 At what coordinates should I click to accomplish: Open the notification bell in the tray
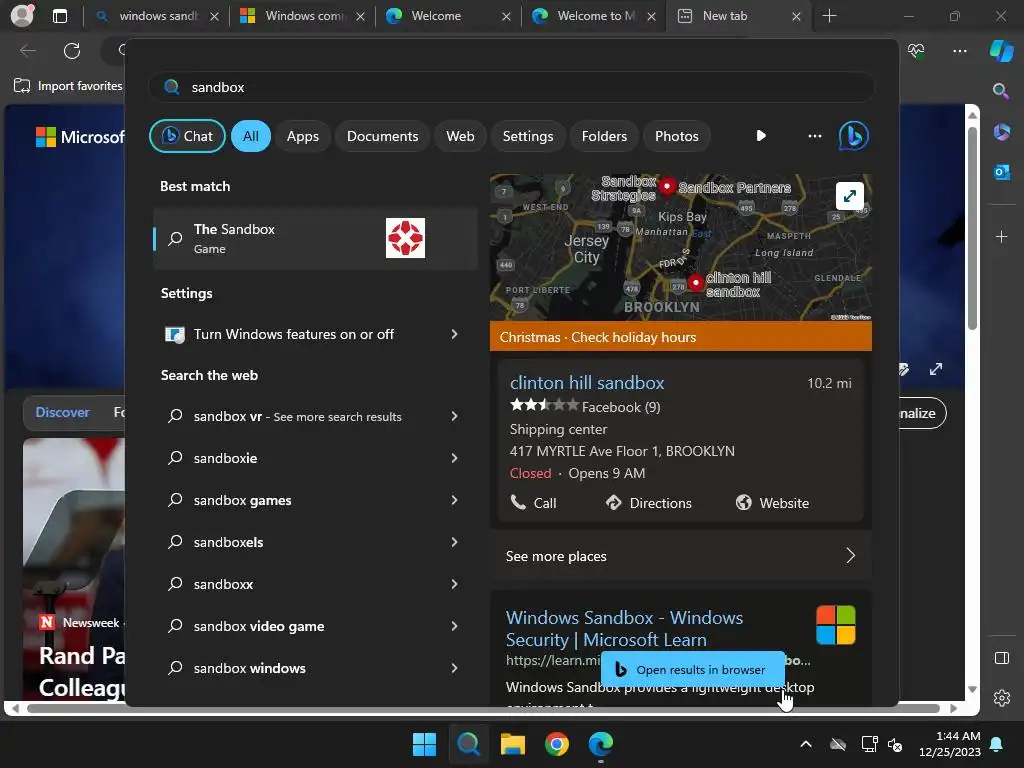(997, 744)
